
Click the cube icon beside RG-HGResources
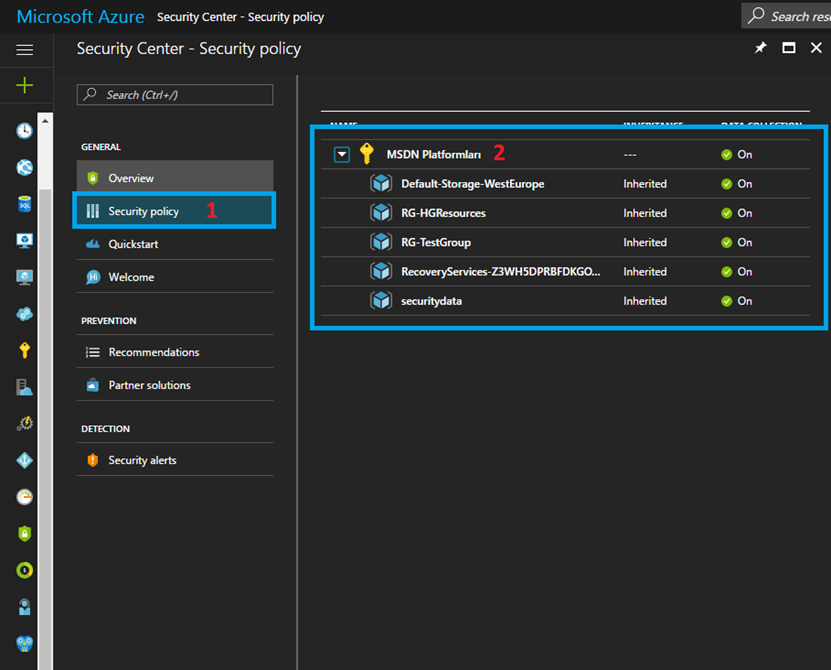tap(381, 213)
